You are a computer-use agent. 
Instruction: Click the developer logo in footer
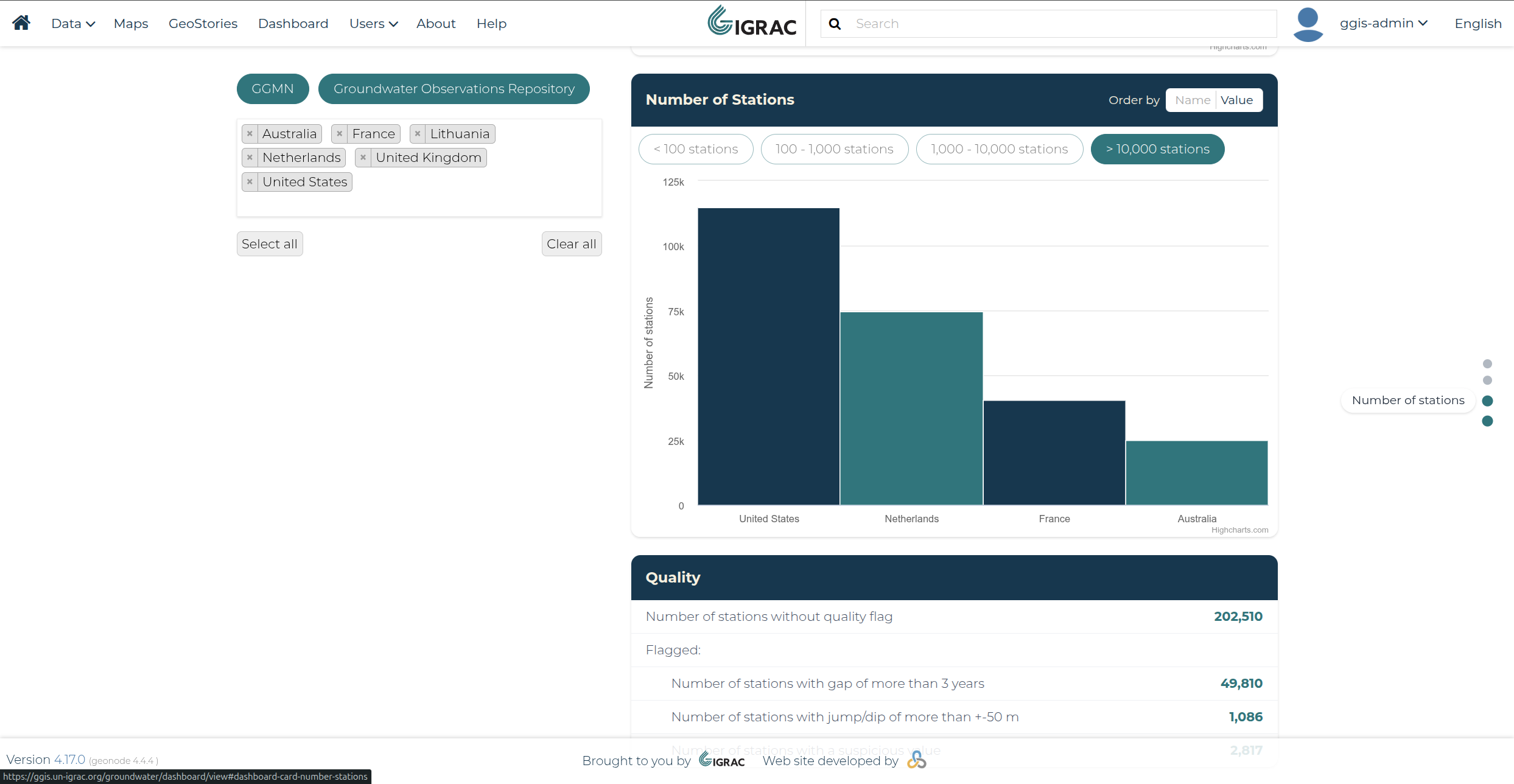click(916, 760)
